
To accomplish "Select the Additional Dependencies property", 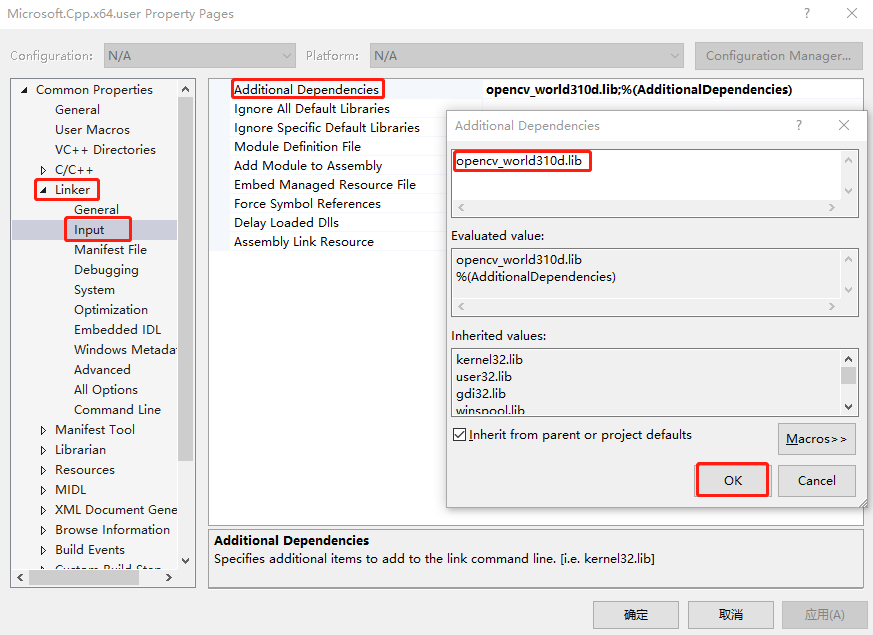I will (306, 90).
